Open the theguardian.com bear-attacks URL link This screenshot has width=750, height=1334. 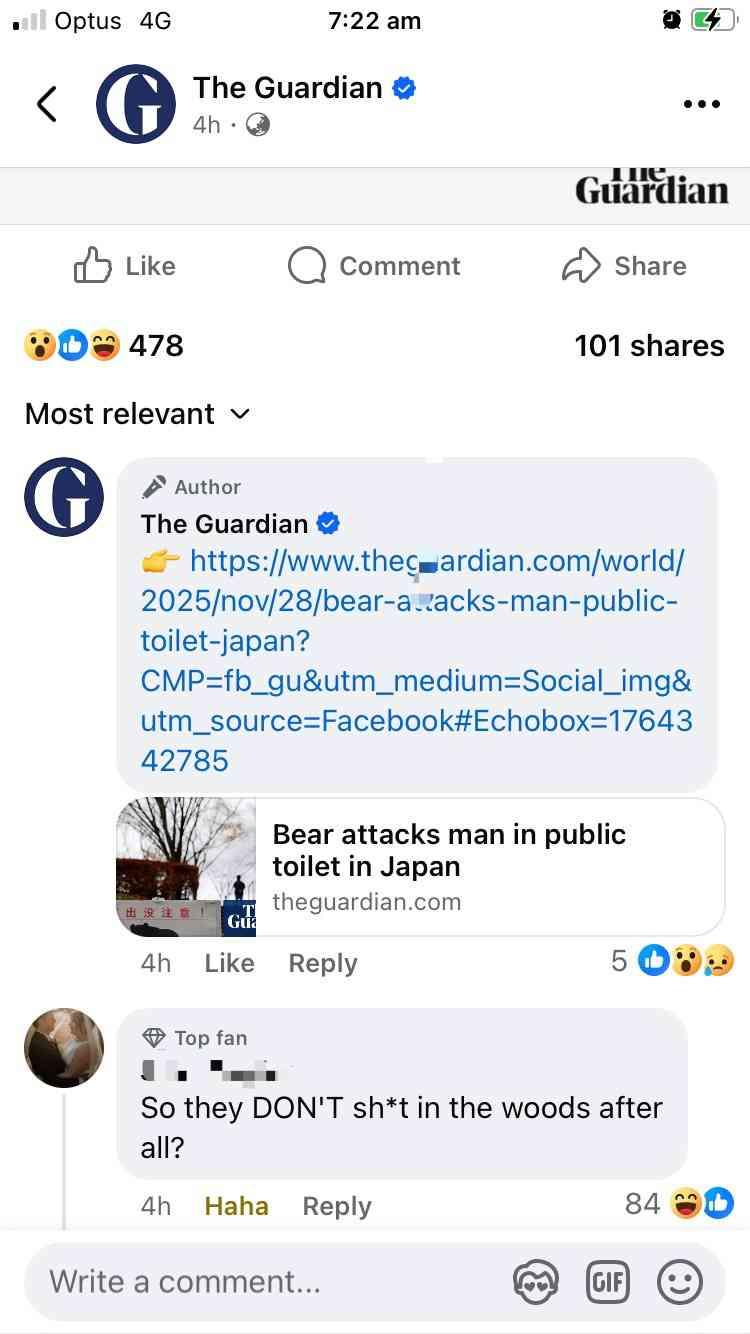pos(417,660)
